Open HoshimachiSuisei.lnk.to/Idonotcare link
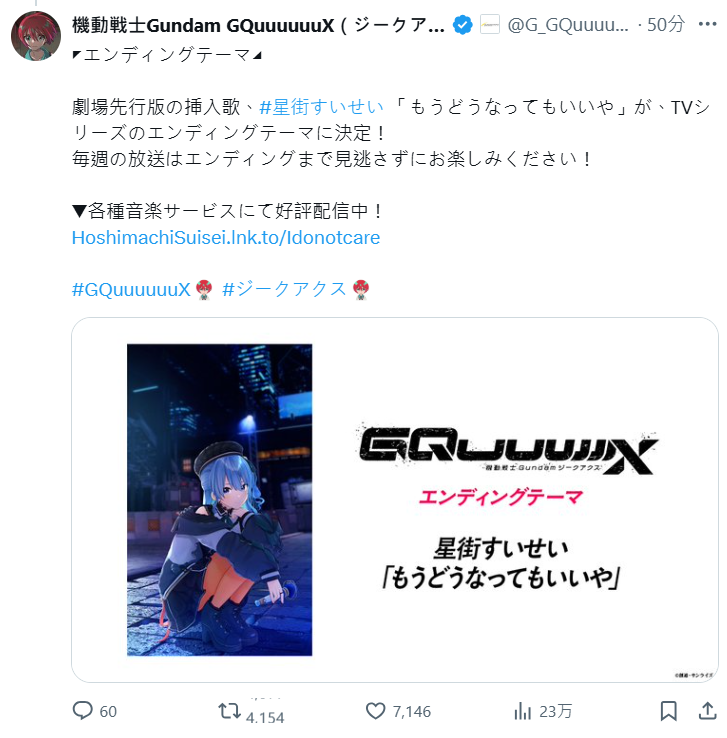 click(226, 238)
